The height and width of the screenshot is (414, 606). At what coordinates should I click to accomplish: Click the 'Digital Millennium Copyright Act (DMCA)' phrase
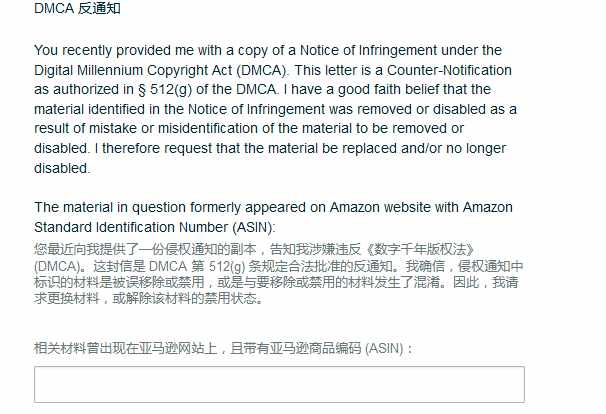click(x=161, y=70)
